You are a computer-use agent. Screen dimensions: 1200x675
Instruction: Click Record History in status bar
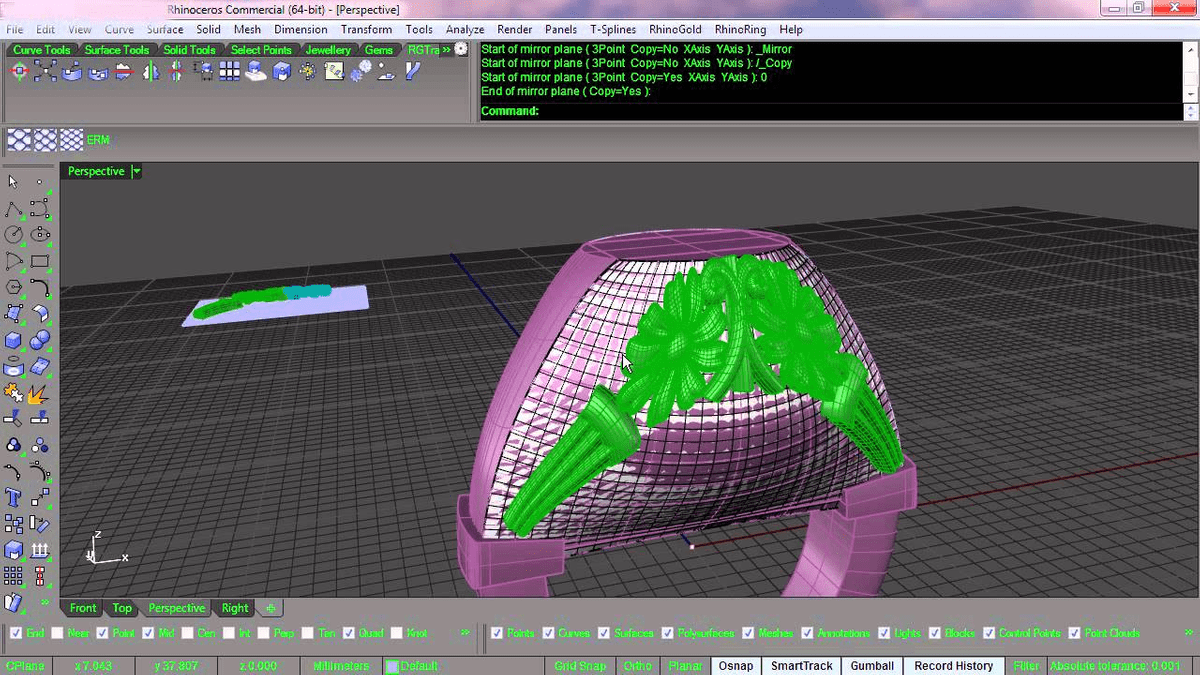(x=953, y=666)
